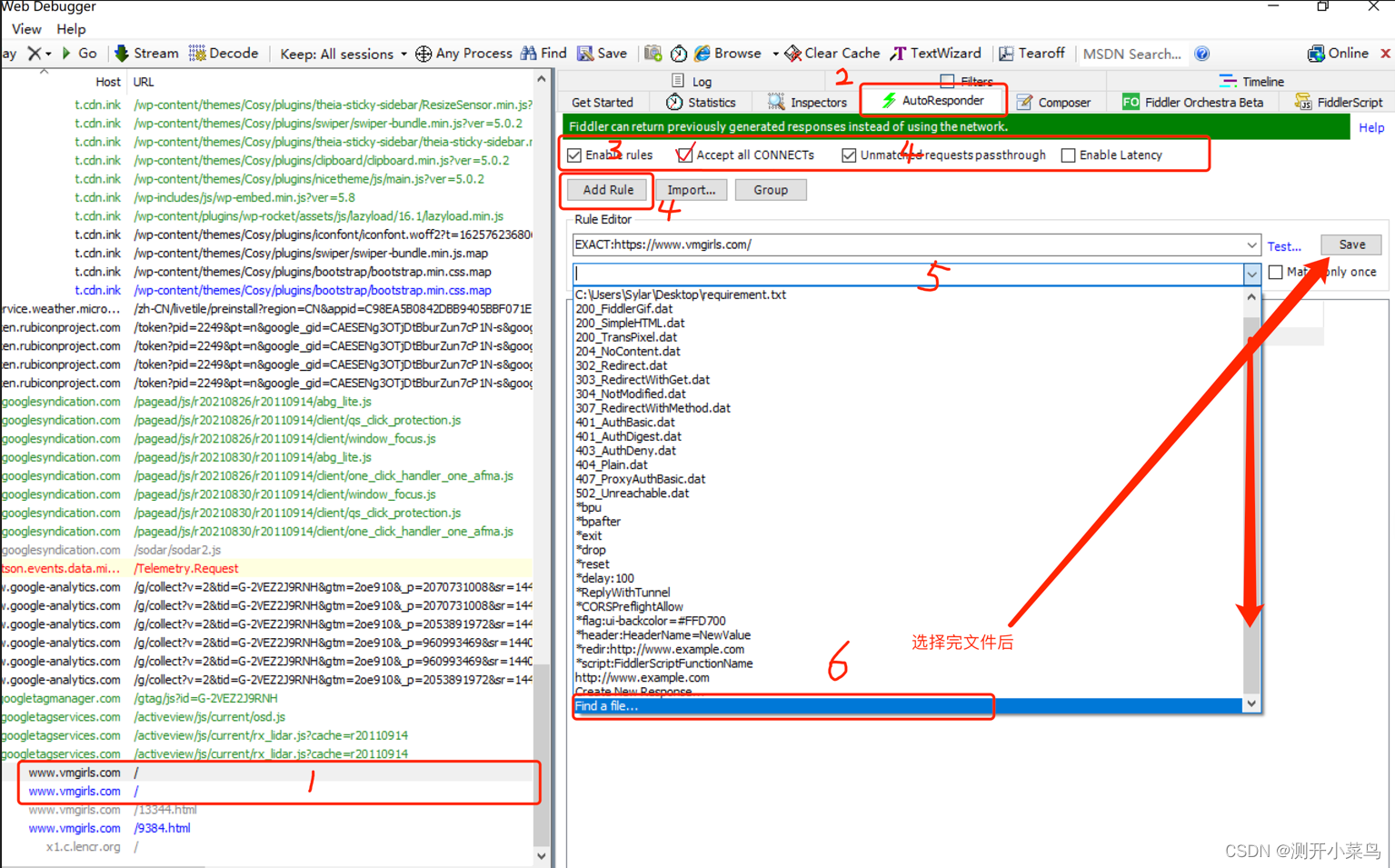1395x868 pixels.
Task: Toggle the Decode toolbar button
Action: 224,54
